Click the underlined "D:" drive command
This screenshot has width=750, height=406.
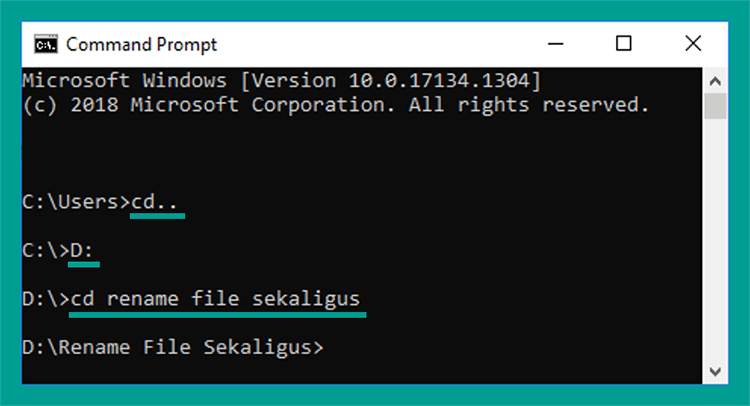pyautogui.click(x=81, y=251)
